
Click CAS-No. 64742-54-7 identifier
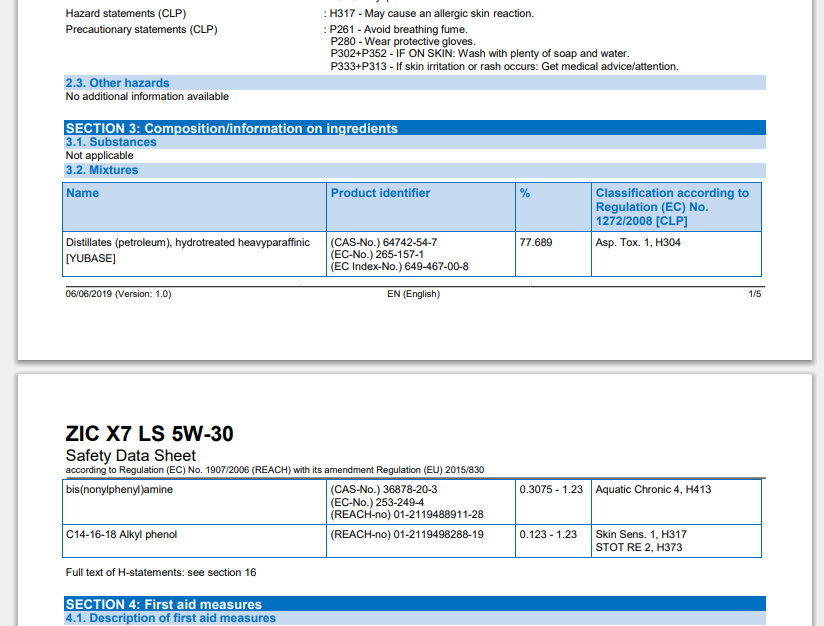pos(384,242)
